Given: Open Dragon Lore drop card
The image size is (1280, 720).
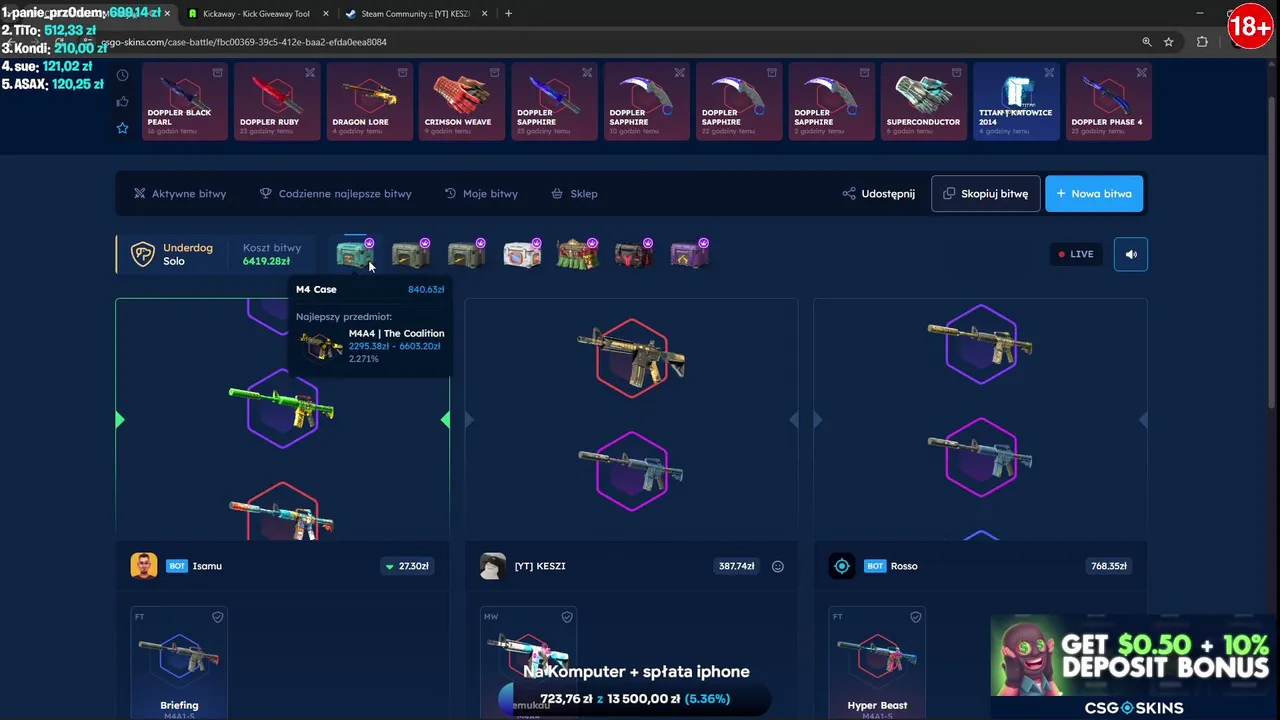Looking at the screenshot, I should coord(369,101).
